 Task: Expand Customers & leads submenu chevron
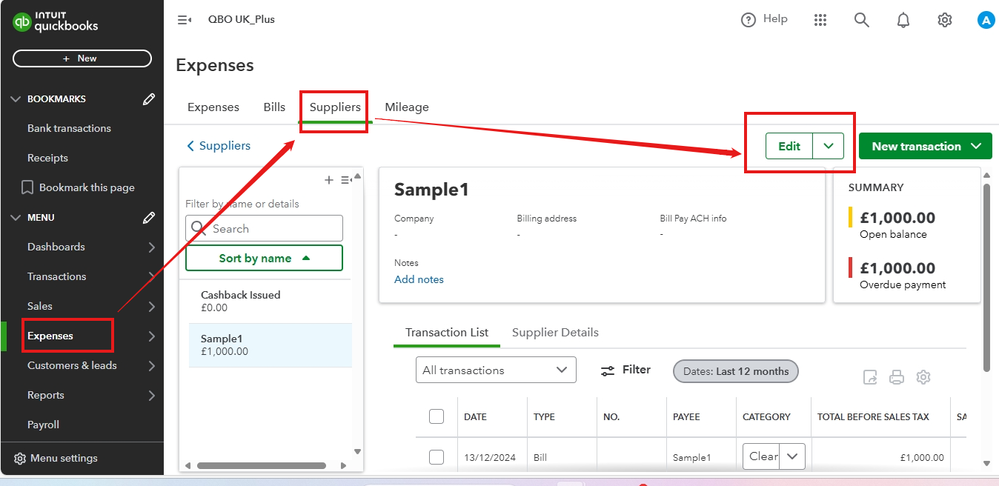[152, 366]
